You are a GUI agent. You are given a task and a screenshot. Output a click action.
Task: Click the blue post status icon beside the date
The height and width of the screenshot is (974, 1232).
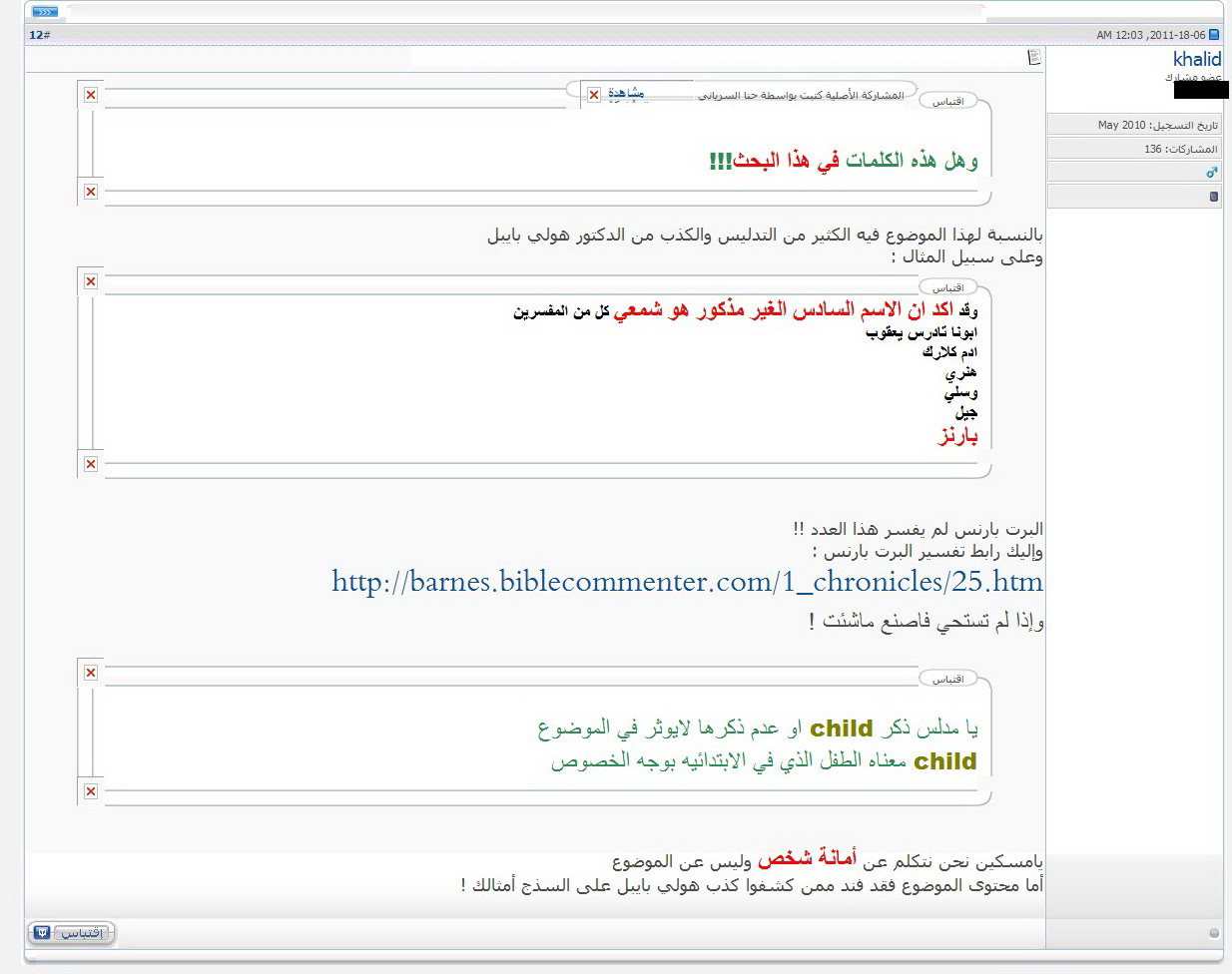[1214, 35]
